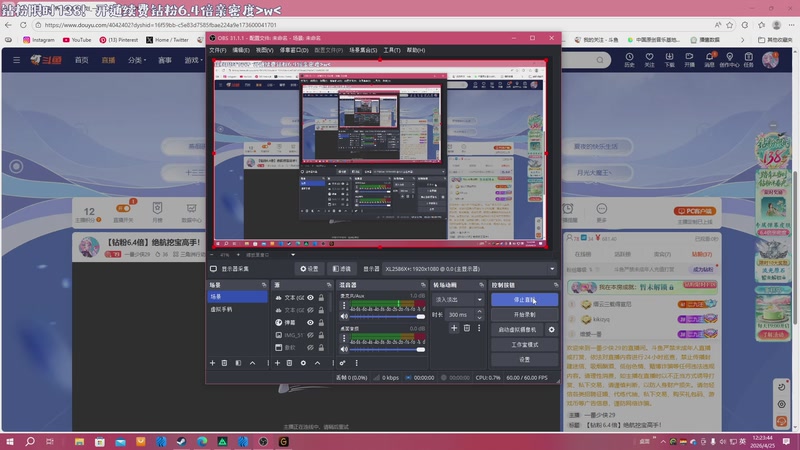The height and width of the screenshot is (450, 800).
Task: Toggle lock on the 弹幕 source
Action: pyautogui.click(x=321, y=322)
